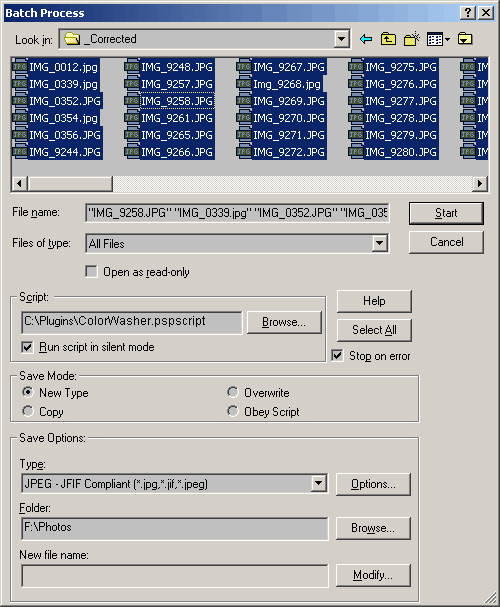Click the IMG_0012.jpg file icon
The image size is (500, 607).
tap(20, 67)
